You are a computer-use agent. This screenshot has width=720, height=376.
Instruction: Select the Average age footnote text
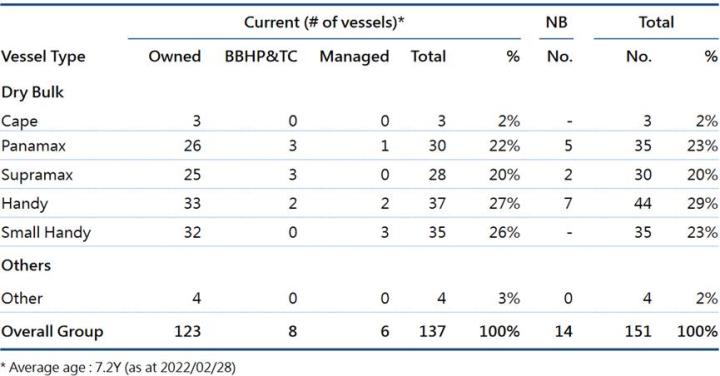click(118, 368)
